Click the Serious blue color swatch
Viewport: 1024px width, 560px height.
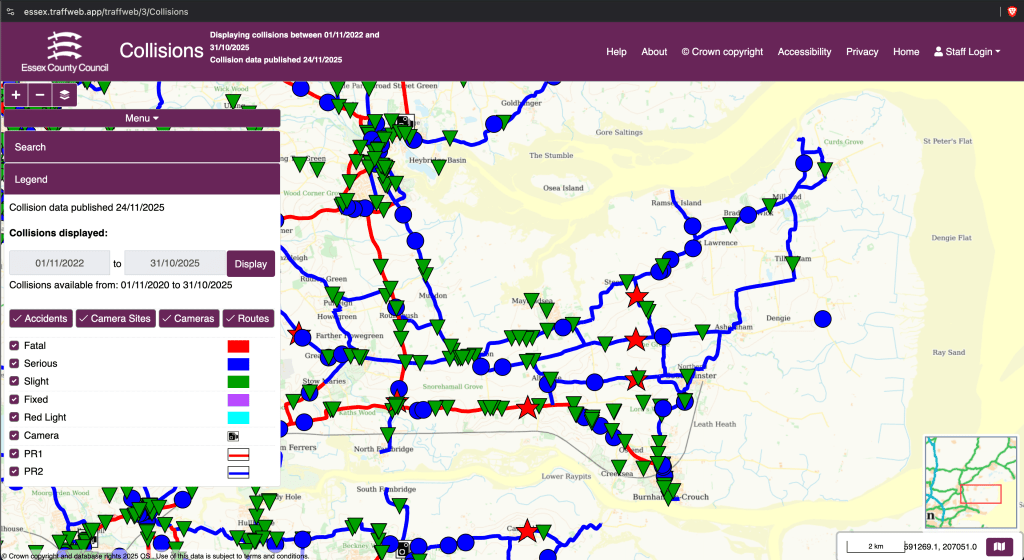[238, 364]
